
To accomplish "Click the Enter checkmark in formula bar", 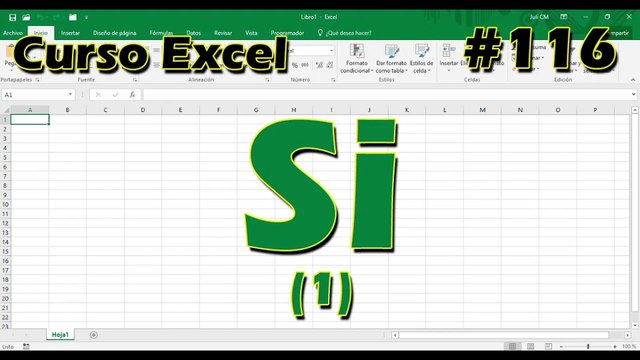I will pyautogui.click(x=116, y=95).
